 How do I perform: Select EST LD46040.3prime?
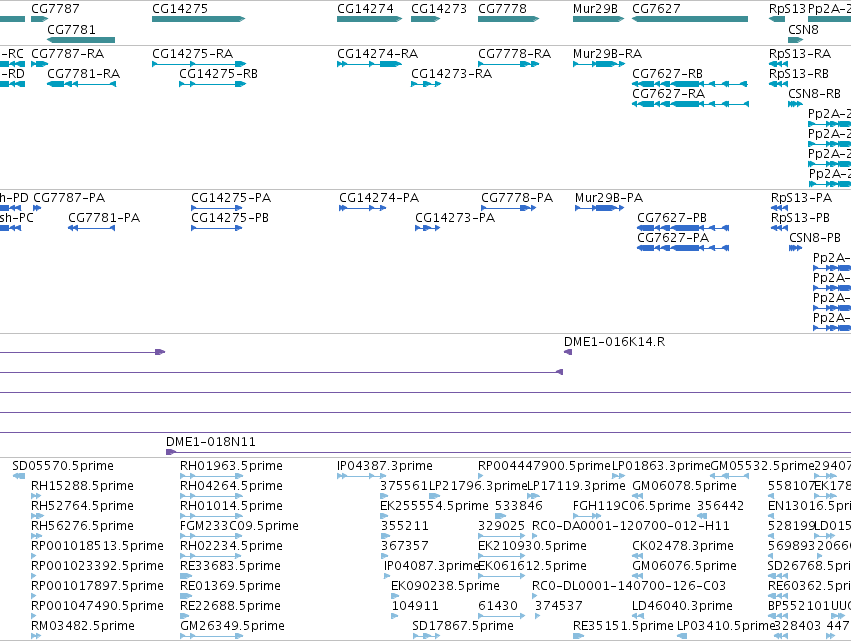tap(682, 606)
